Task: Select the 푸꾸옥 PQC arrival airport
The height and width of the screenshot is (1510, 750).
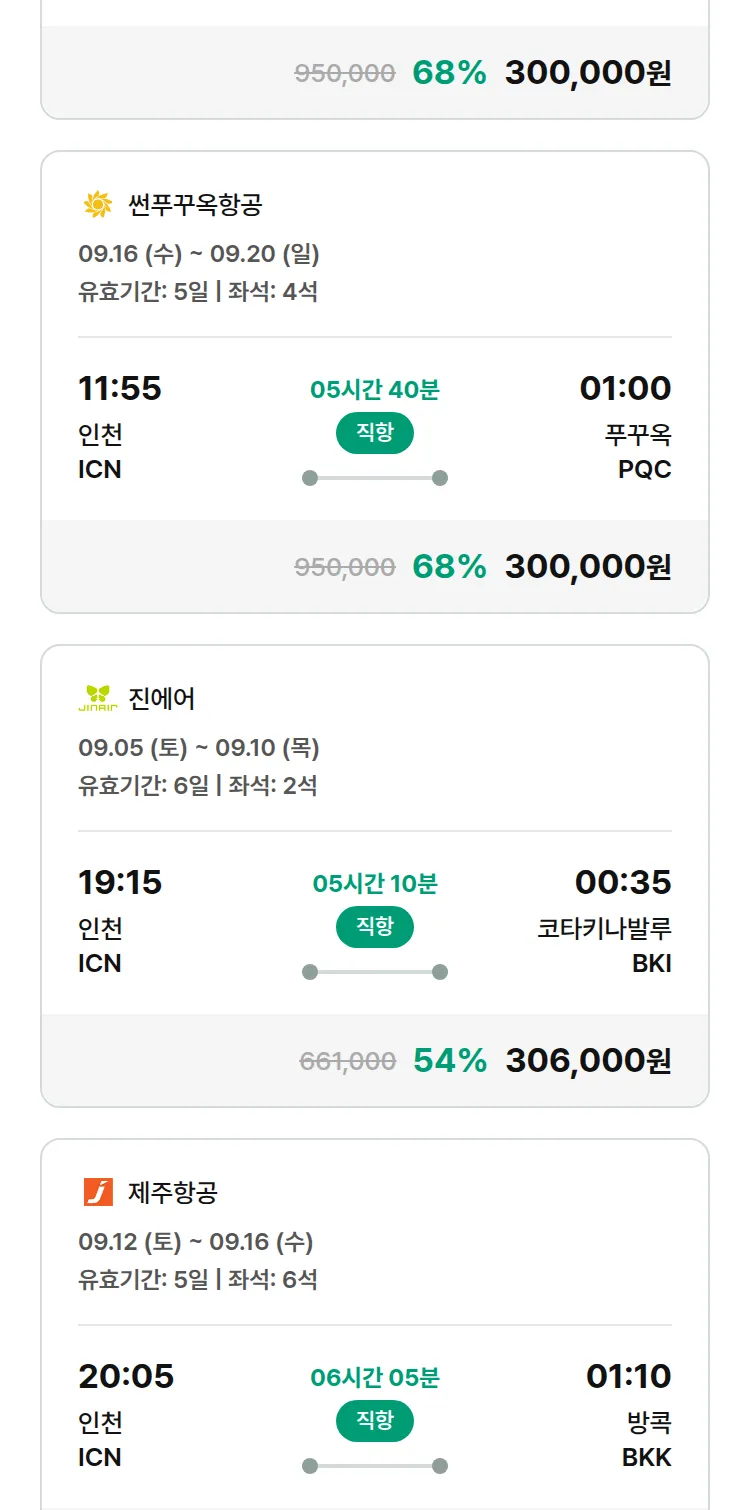Action: coord(638,452)
